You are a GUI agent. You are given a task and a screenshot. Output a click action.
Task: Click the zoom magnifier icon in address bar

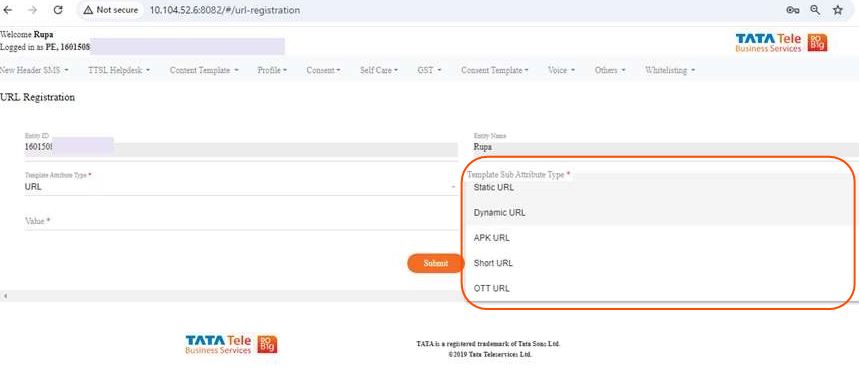815,10
